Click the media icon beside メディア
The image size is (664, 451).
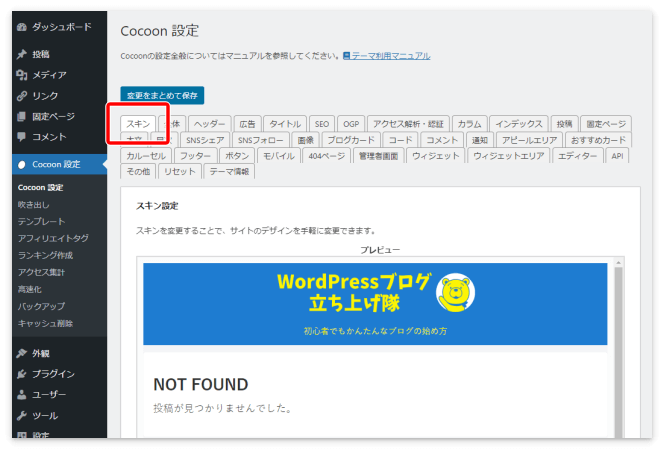[22, 75]
